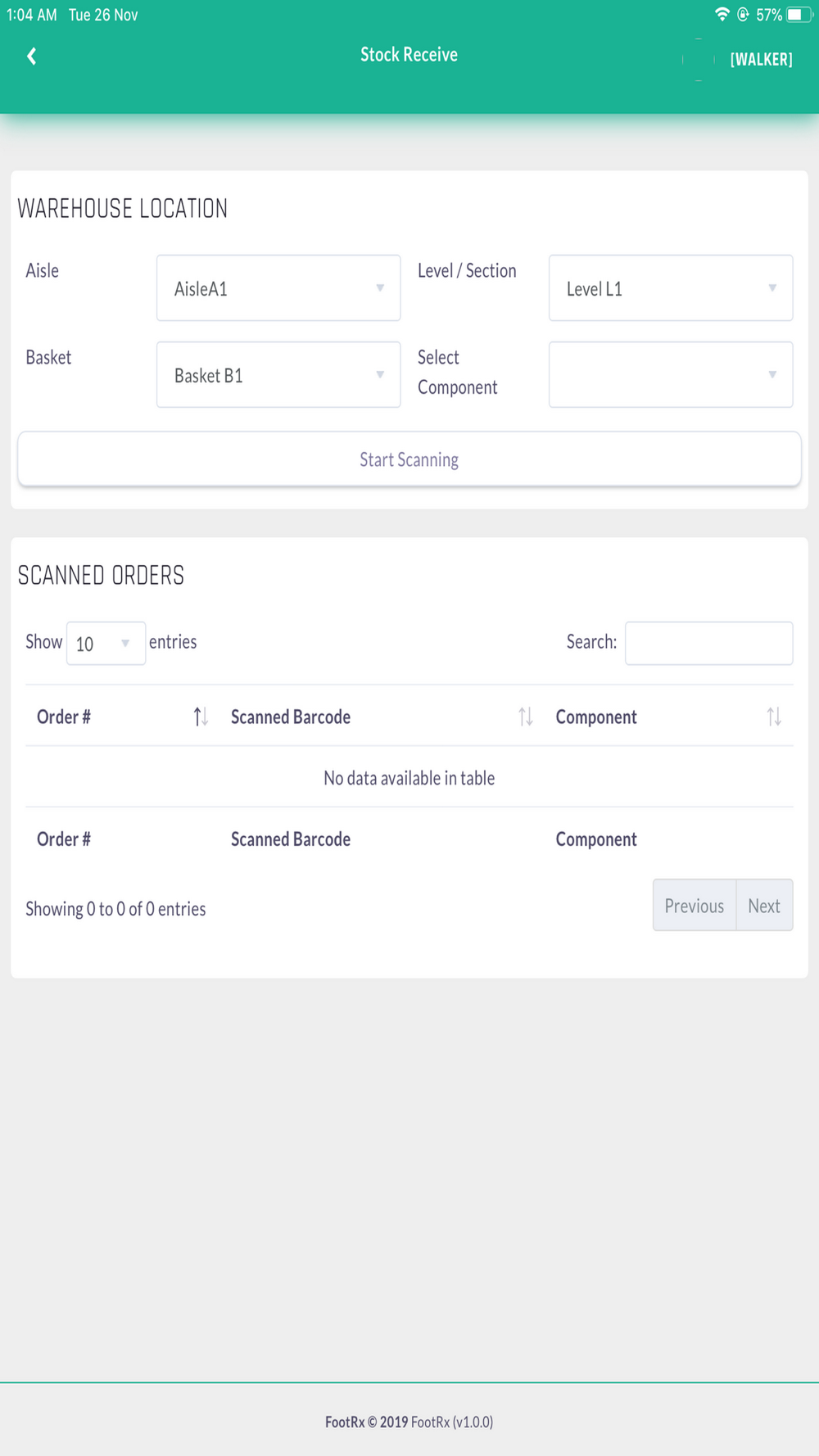Image resolution: width=819 pixels, height=1456 pixels.
Task: Go to the Next page
Action: [x=764, y=905]
